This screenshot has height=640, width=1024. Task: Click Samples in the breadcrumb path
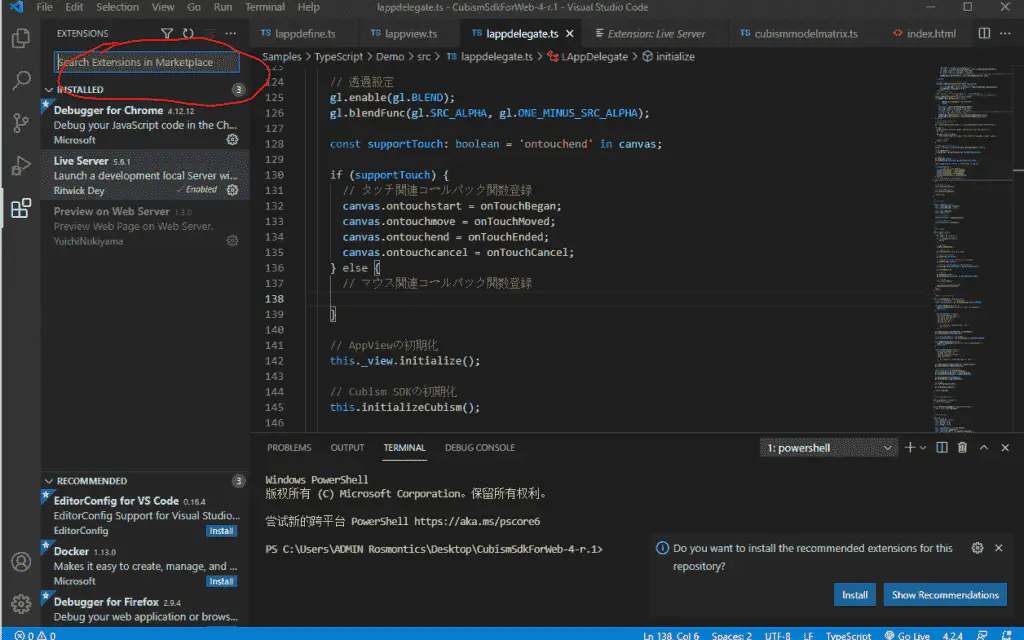(281, 57)
